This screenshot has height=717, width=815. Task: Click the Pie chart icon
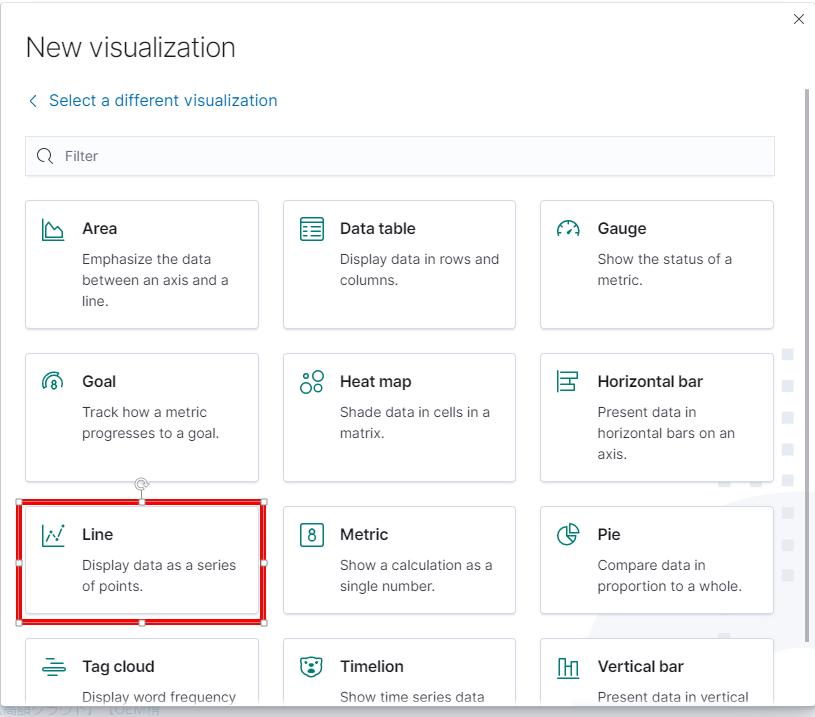click(x=568, y=535)
